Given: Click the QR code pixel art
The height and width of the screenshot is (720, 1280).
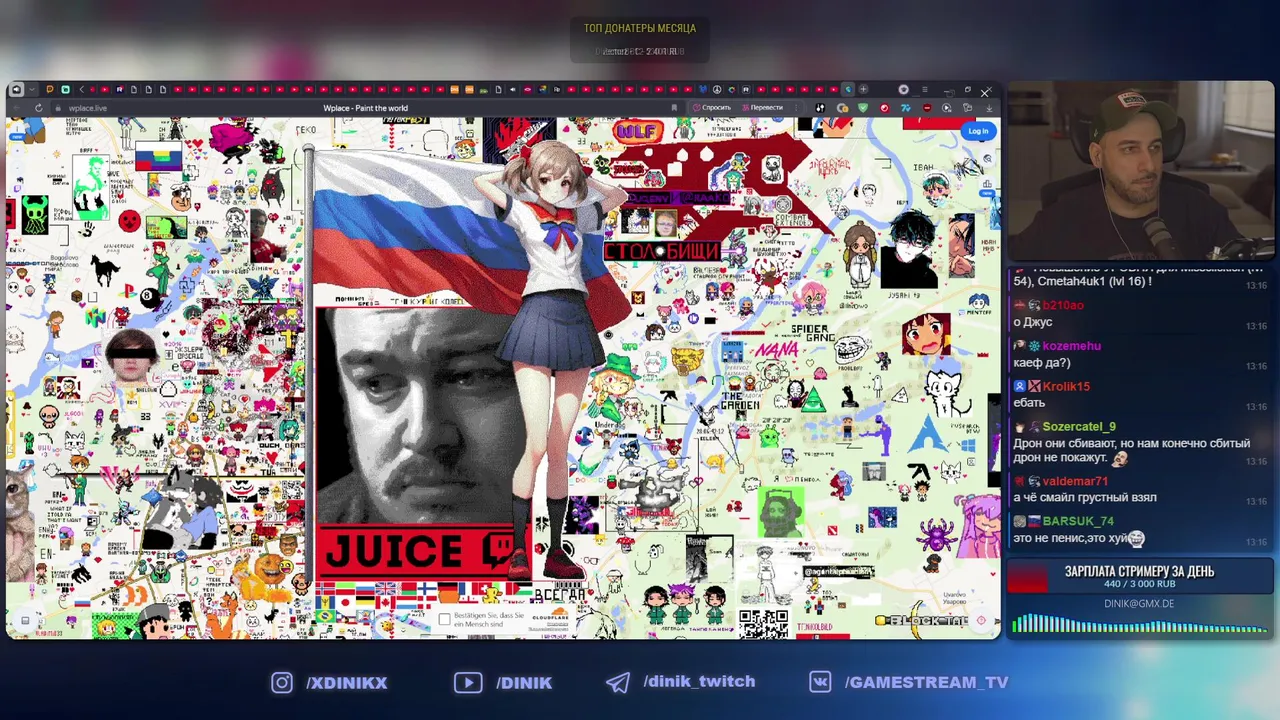Looking at the screenshot, I should pyautogui.click(x=763, y=624).
